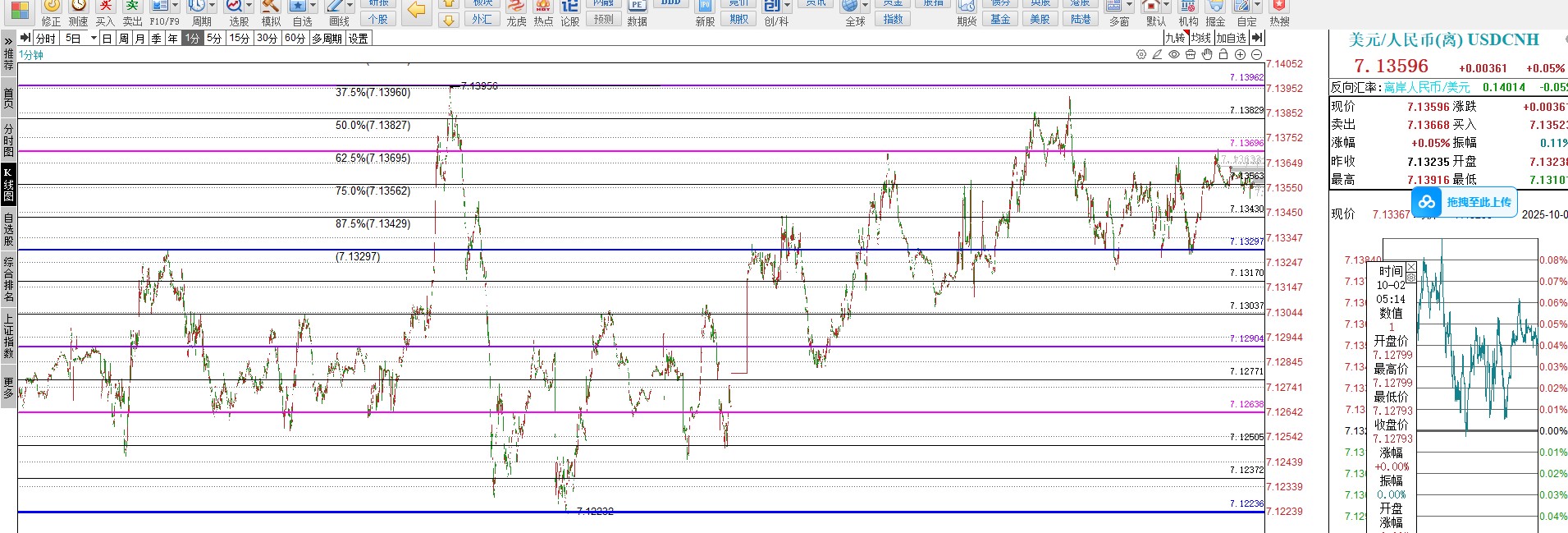1568x533 pixels.
Task: Click the 模拟 gavel icon
Action: click(271, 6)
